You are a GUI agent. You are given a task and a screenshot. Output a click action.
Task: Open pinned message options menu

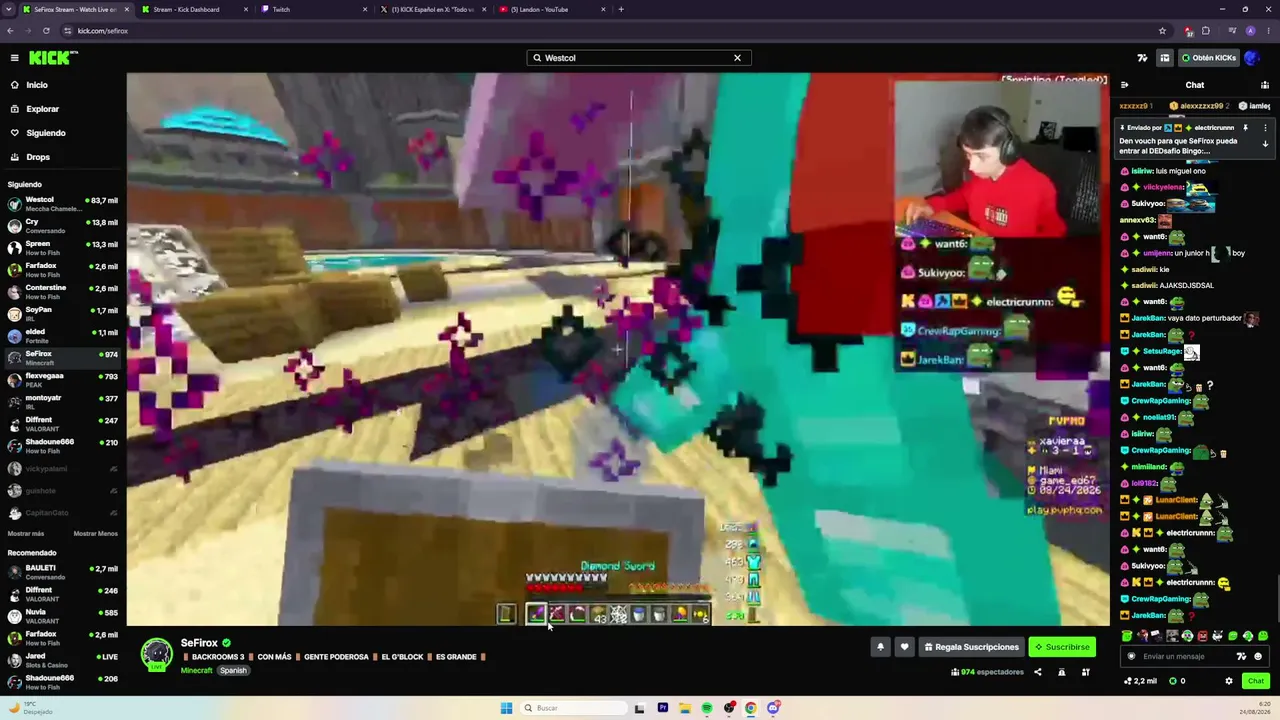(1265, 128)
